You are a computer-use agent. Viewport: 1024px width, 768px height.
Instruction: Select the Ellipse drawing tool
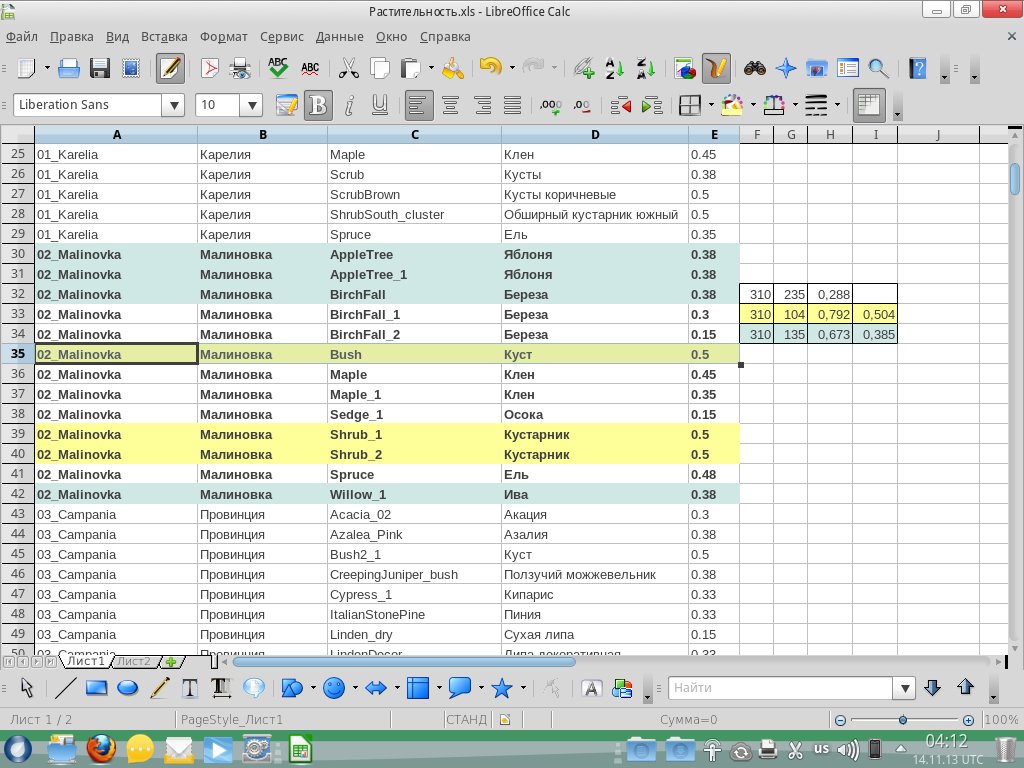click(128, 688)
